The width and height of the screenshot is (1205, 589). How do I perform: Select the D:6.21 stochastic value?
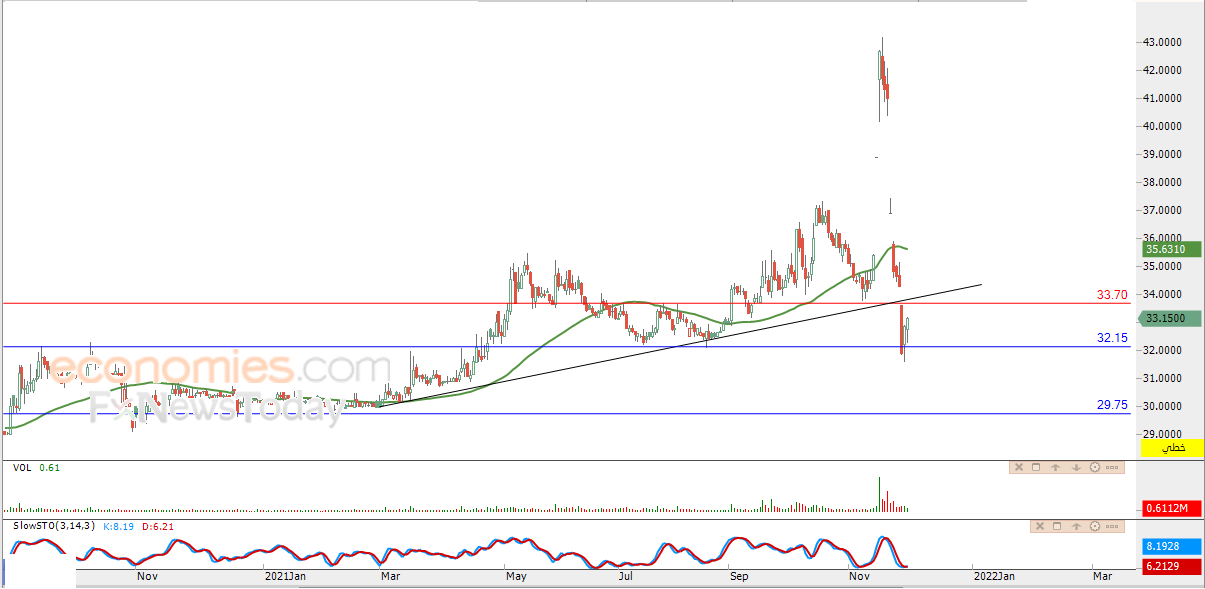tap(158, 526)
